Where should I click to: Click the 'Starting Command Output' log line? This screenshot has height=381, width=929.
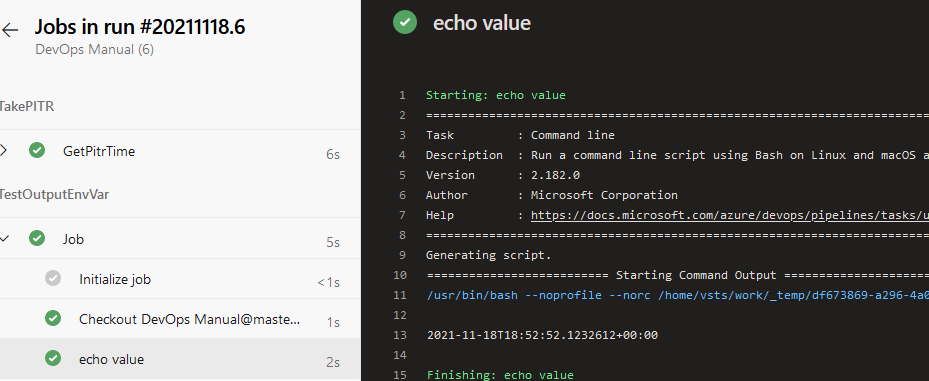pos(677,275)
